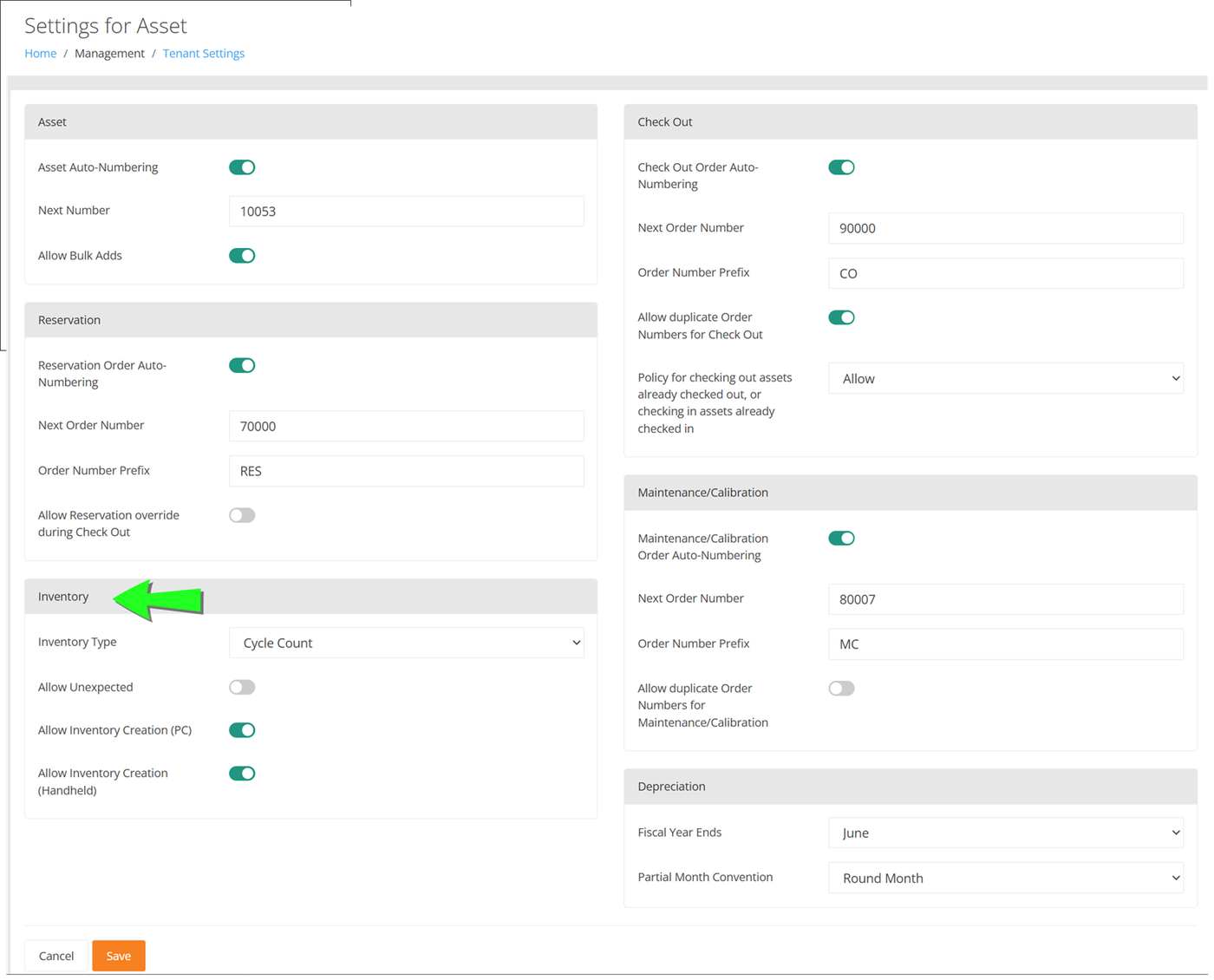Click the Asset Next Number field

tap(406, 211)
